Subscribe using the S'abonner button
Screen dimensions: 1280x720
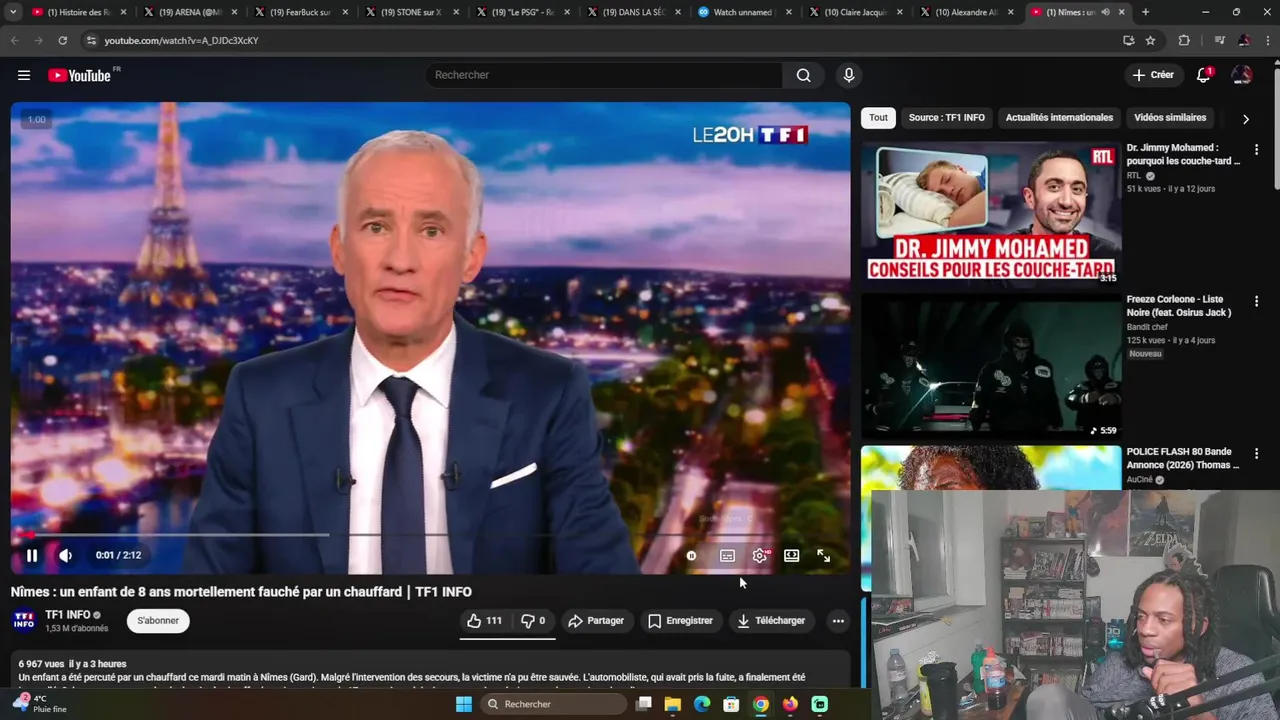coord(158,621)
